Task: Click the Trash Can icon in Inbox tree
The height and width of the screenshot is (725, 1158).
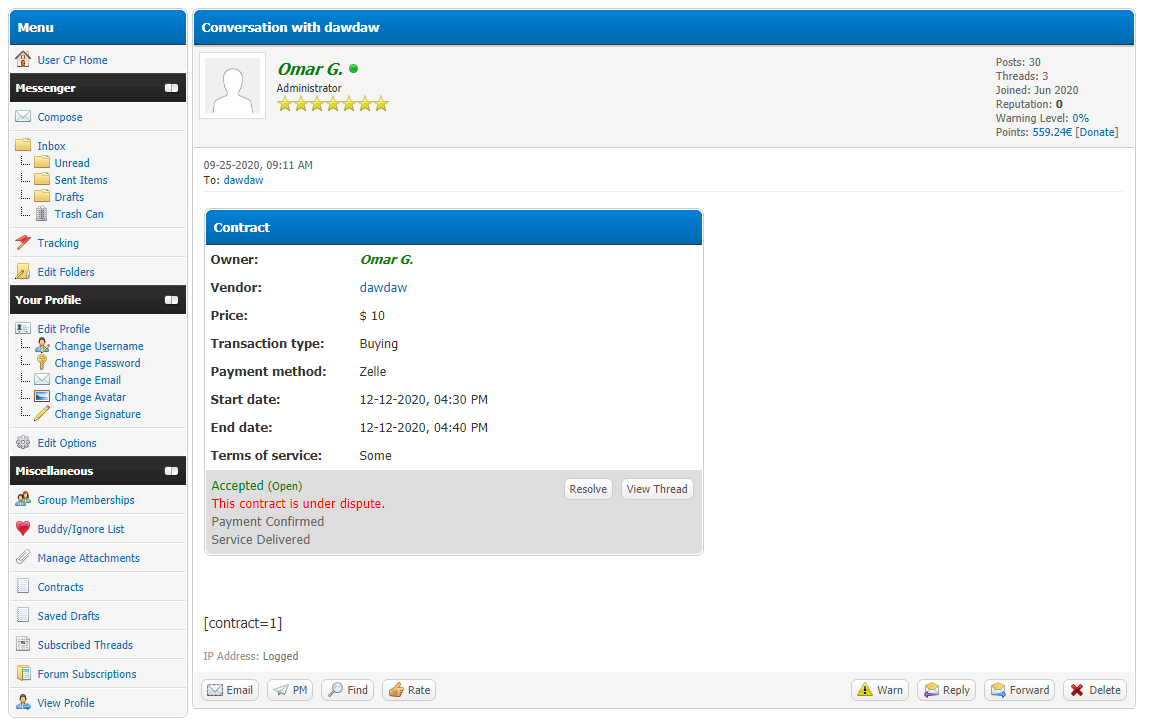Action: pyautogui.click(x=41, y=214)
